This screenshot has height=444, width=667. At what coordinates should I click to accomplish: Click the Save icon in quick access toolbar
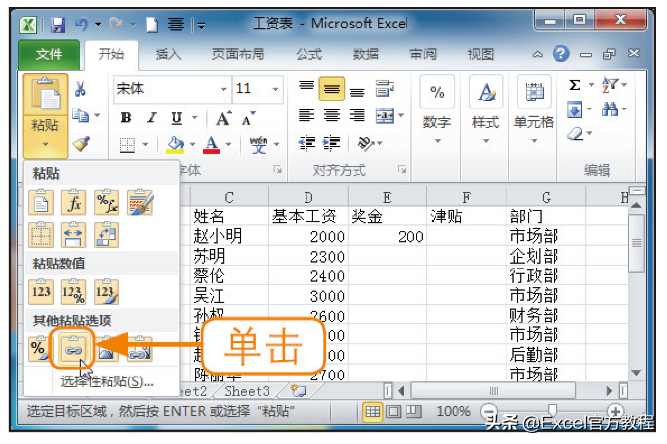(x=58, y=25)
